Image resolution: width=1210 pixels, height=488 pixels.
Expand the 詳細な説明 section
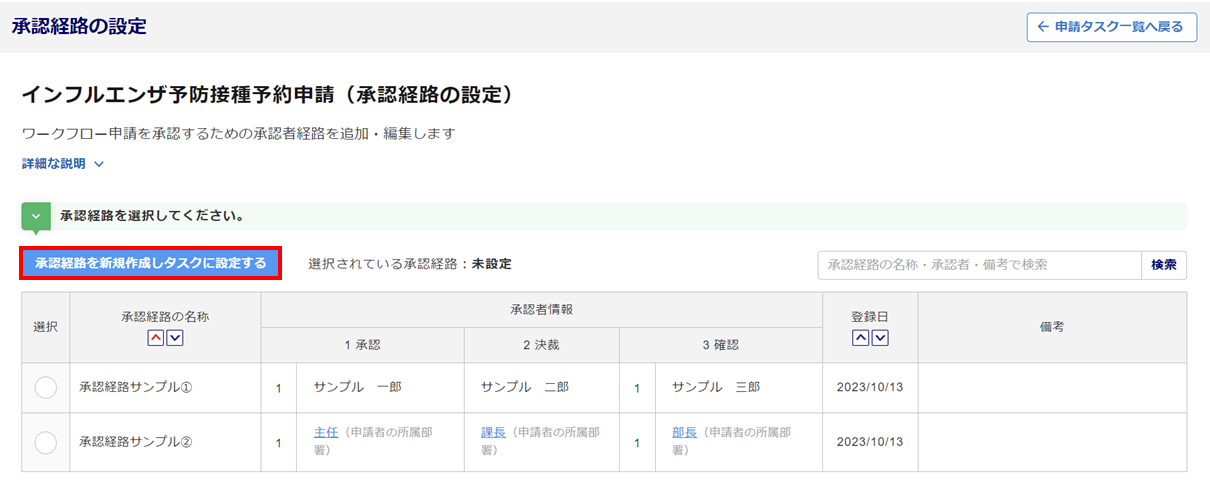coord(63,164)
